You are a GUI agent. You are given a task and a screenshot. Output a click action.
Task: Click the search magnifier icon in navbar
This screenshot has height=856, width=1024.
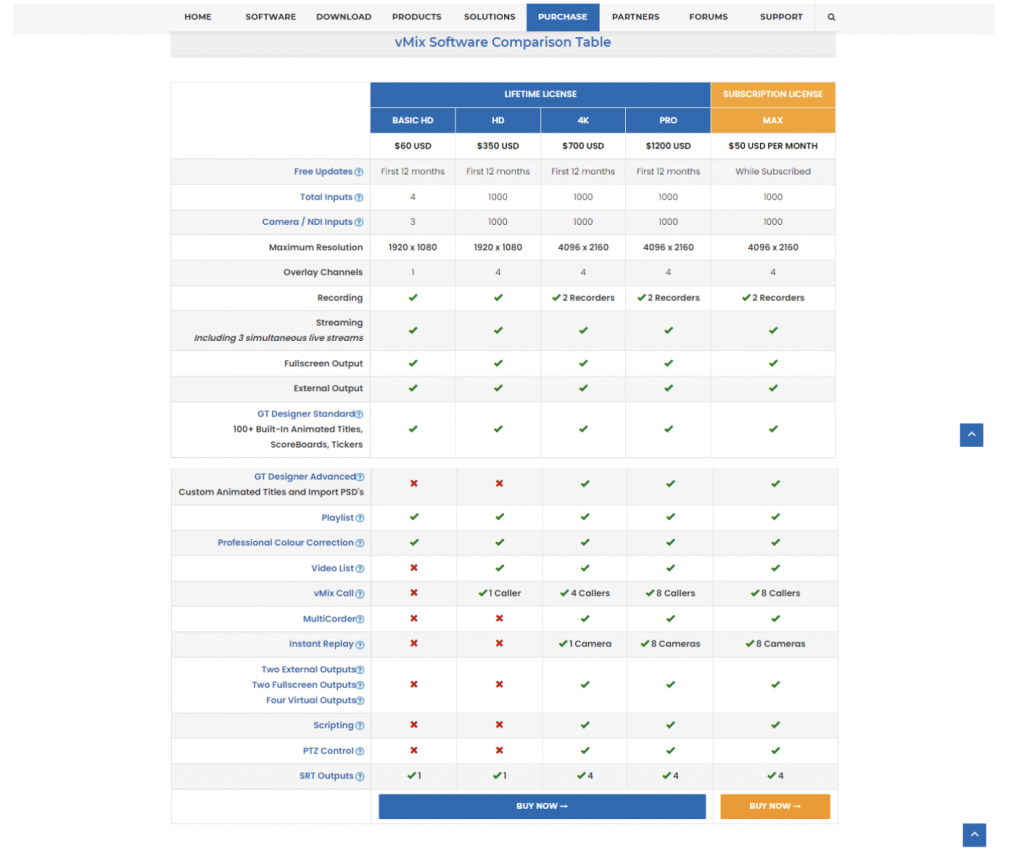point(831,17)
